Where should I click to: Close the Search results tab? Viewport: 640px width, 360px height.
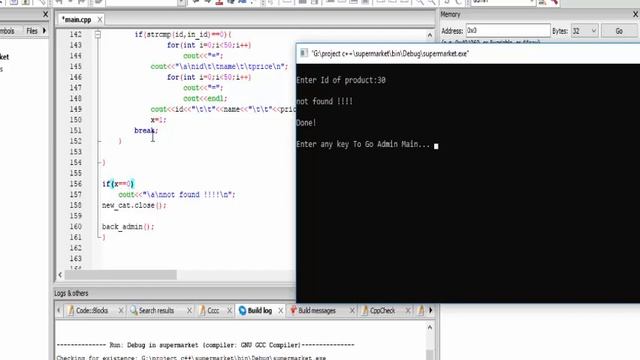[189, 311]
